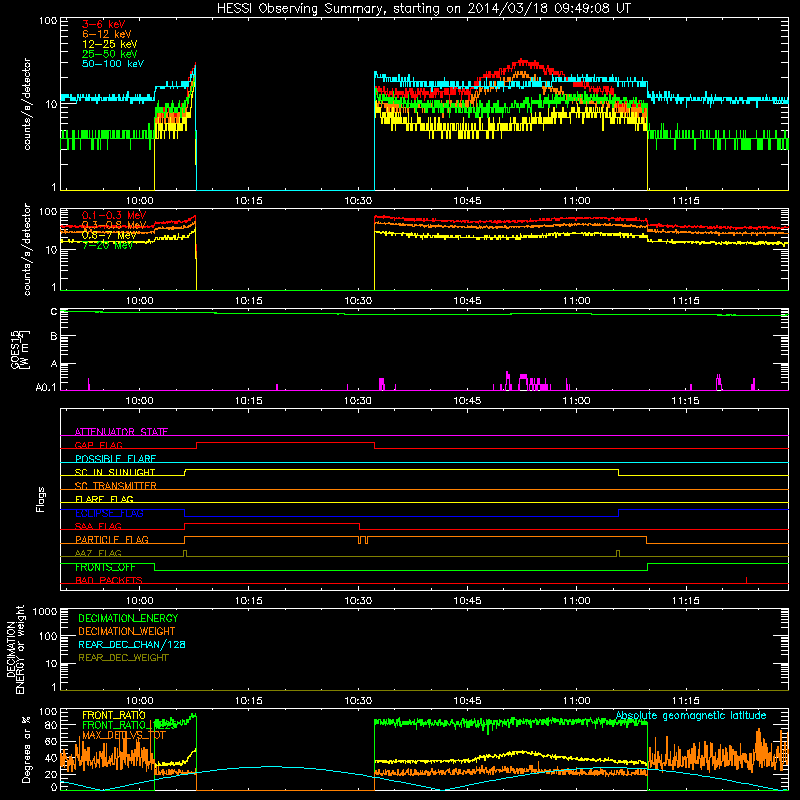This screenshot has width=800, height=800.
Task: Click the DECIMATION ENERGY or weight axis label
Action: coord(15,649)
